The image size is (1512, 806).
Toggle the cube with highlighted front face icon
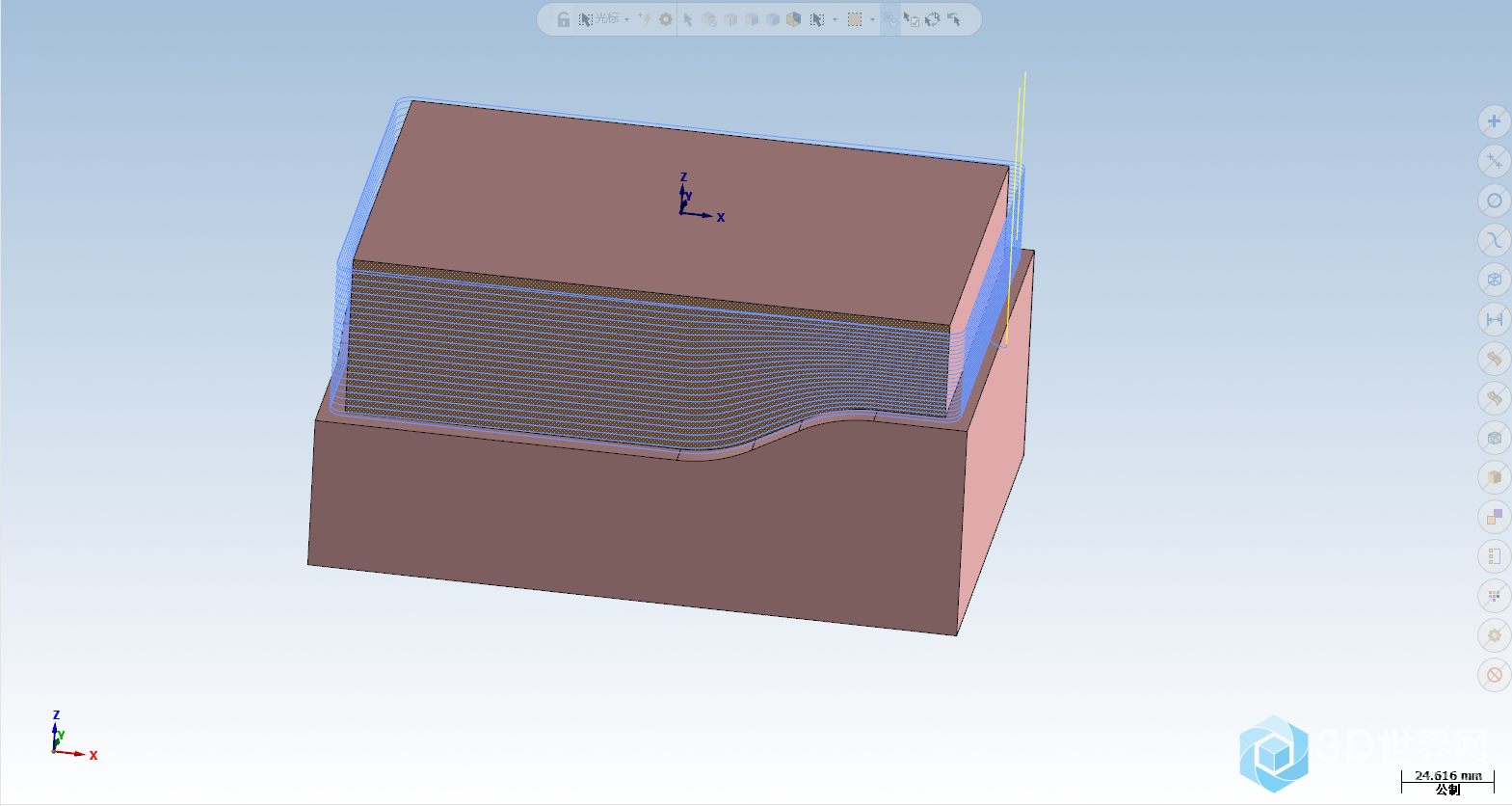[x=730, y=19]
